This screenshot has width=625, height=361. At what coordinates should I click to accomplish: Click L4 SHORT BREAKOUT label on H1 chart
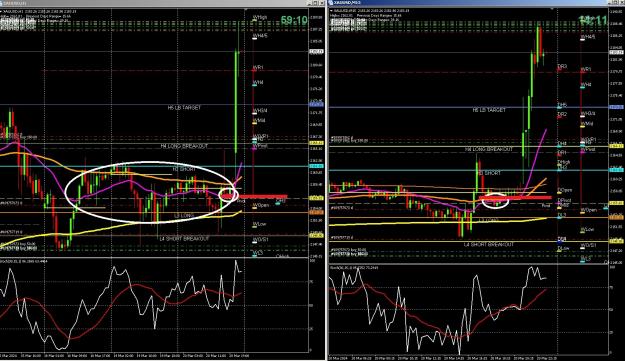tap(184, 239)
